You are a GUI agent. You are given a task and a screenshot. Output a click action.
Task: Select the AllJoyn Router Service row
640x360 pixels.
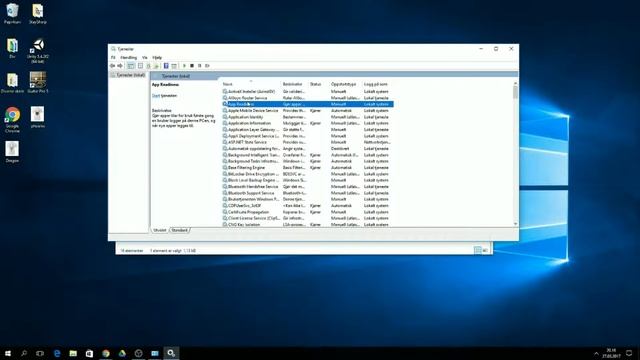[308, 98]
